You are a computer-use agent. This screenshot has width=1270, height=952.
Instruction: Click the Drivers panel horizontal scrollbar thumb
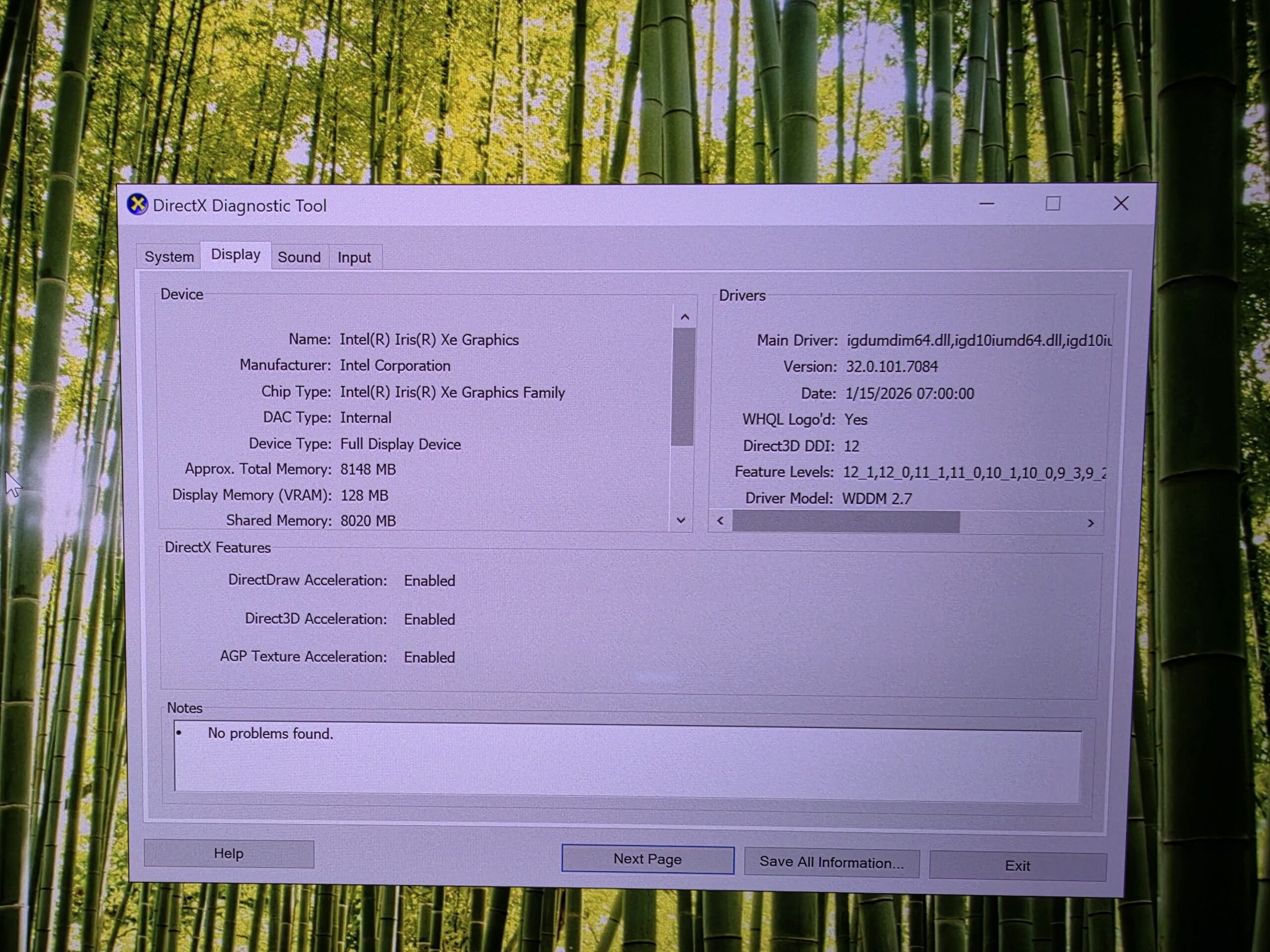846,522
